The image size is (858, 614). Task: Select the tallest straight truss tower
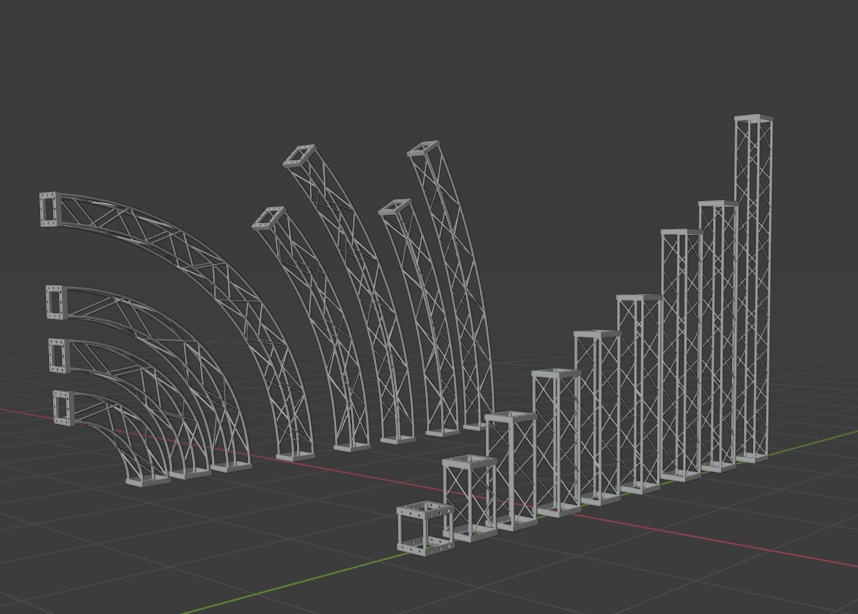pyautogui.click(x=753, y=288)
